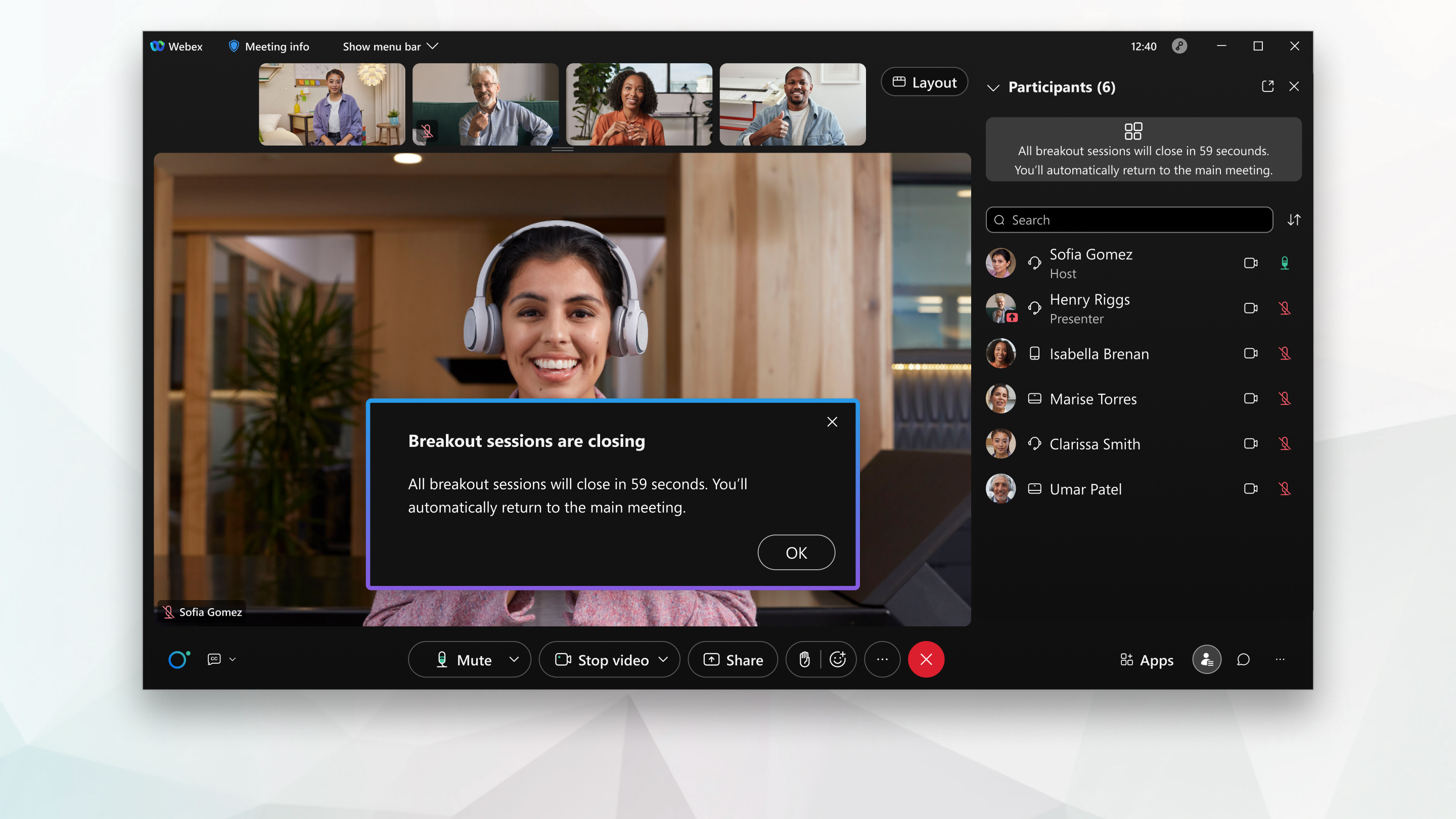Image resolution: width=1456 pixels, height=819 pixels.
Task: Toggle Umar Patel microphone status
Action: click(x=1284, y=489)
